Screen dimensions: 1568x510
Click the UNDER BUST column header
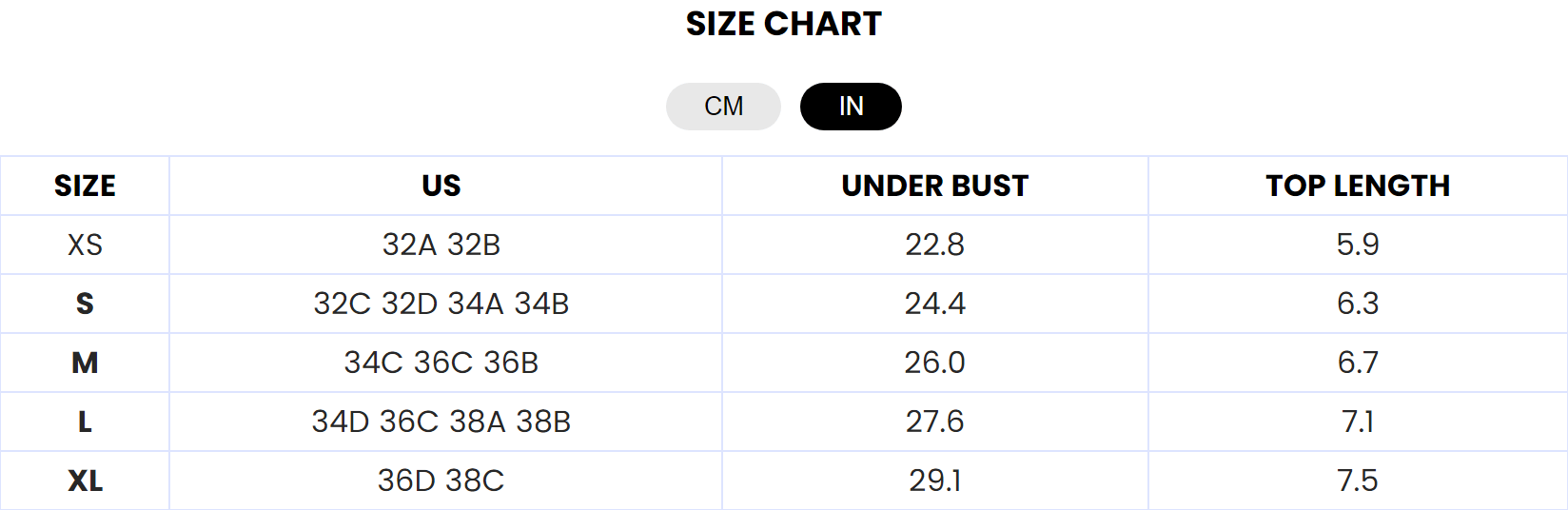935,186
